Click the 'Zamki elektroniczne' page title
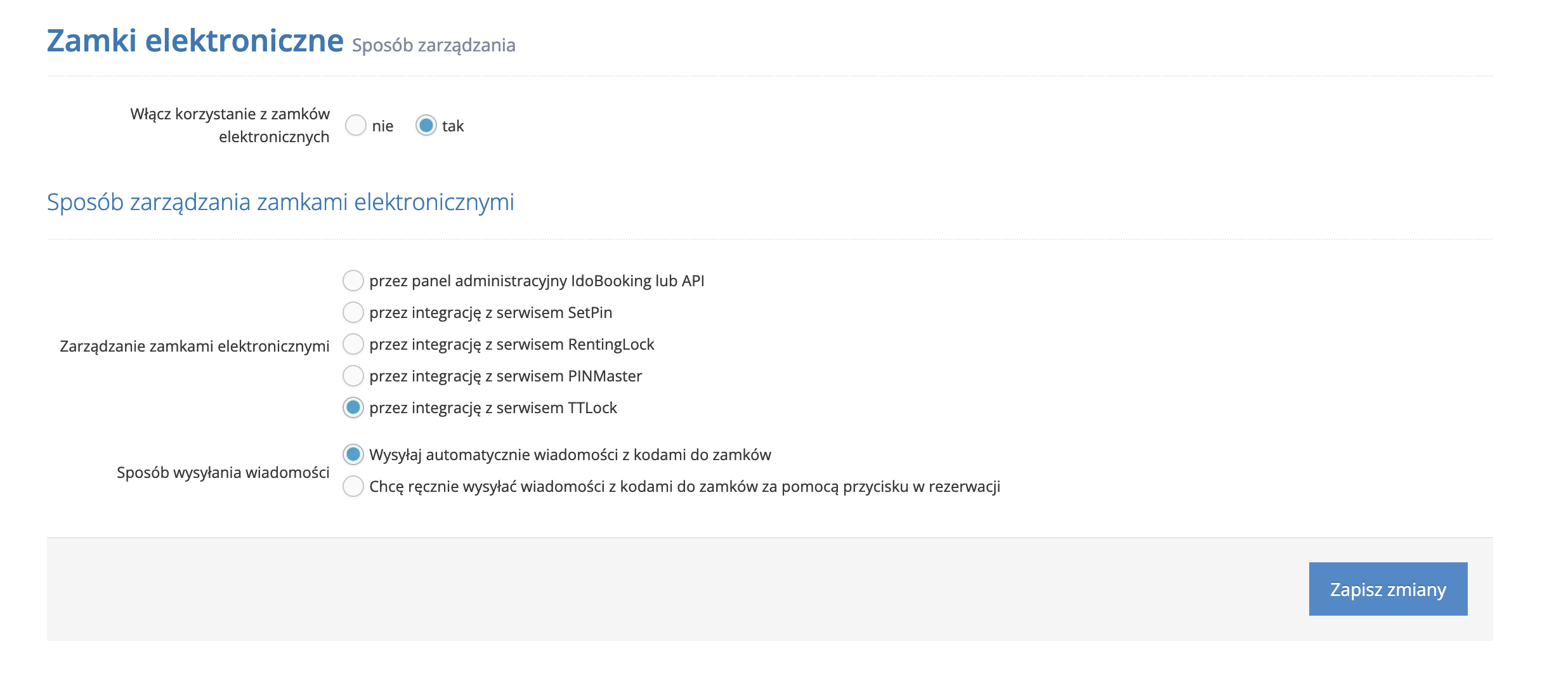1568x688 pixels. coord(195,41)
